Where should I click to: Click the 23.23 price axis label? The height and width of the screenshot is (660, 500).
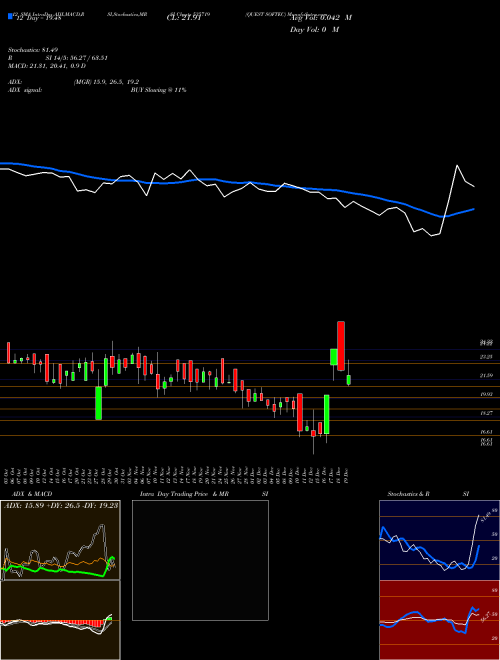[x=487, y=357]
